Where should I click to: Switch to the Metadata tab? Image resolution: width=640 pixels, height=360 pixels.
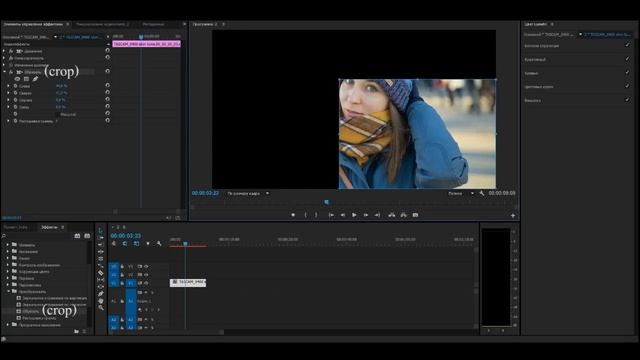[154, 24]
